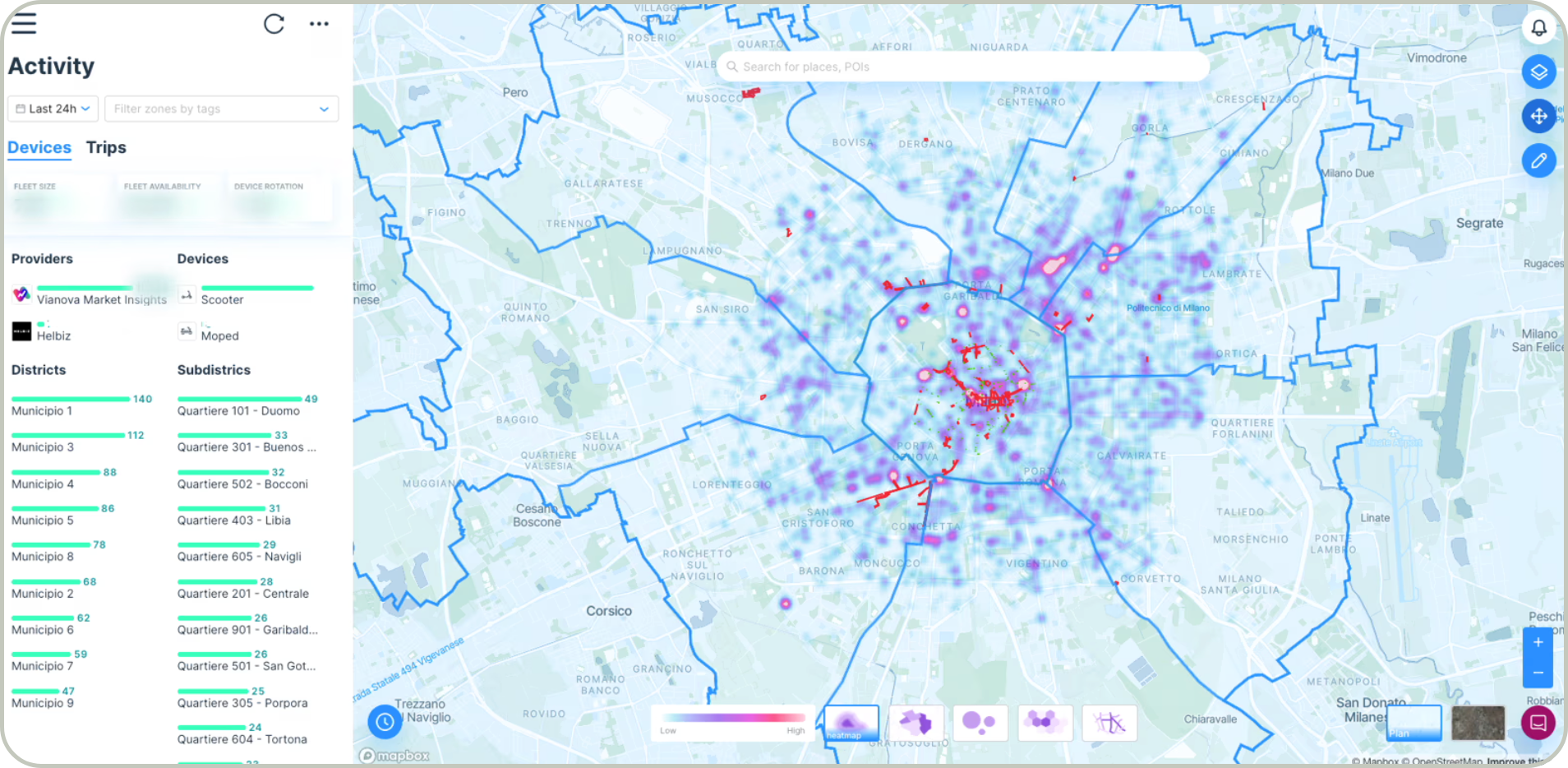
Task: Select district Municipio 3
Action: click(x=78, y=442)
